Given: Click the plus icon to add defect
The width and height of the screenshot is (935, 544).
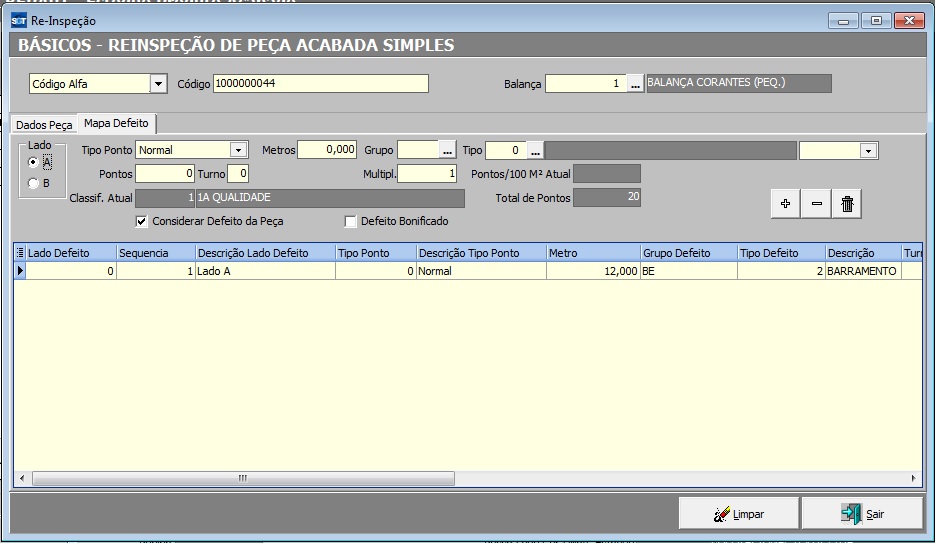Looking at the screenshot, I should [785, 204].
